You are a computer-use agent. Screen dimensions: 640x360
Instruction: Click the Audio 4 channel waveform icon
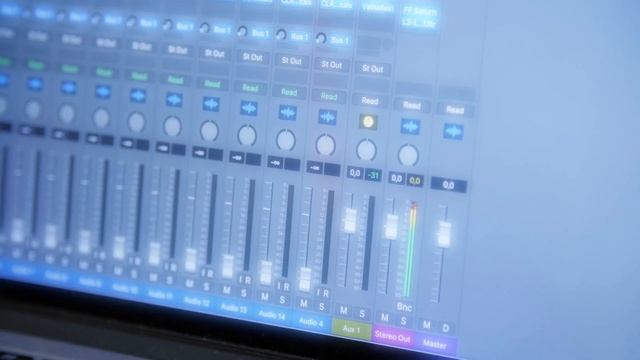click(327, 117)
